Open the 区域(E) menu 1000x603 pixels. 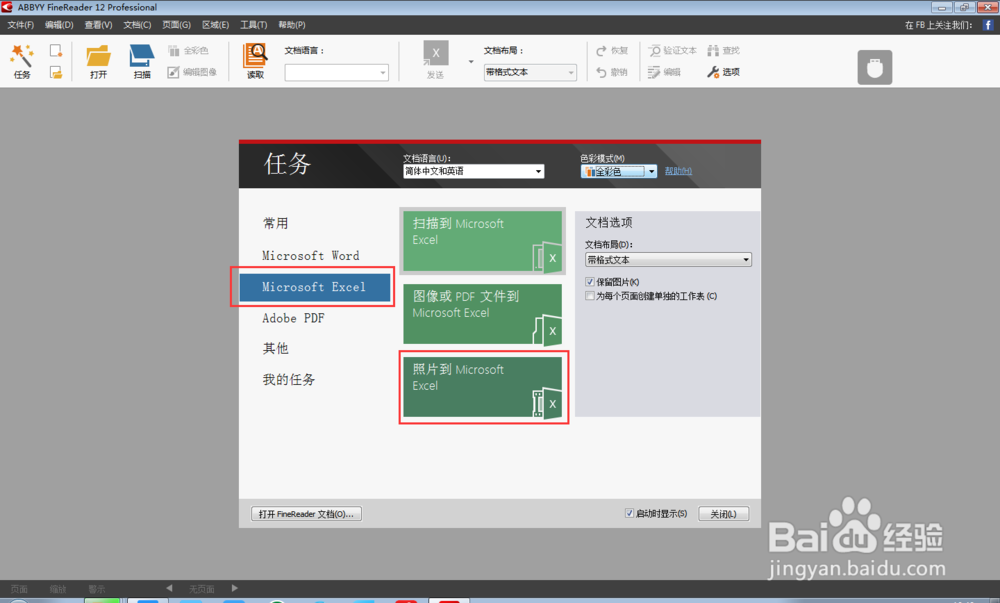coord(216,25)
